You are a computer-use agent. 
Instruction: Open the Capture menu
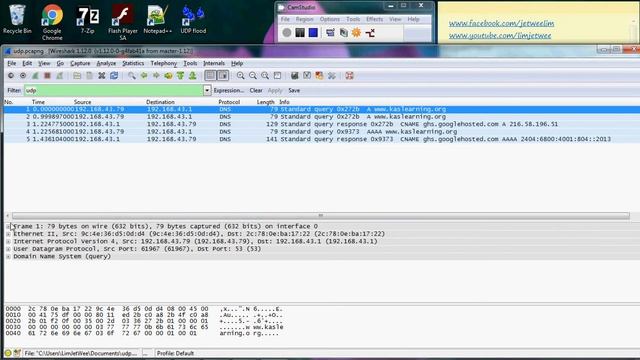coord(80,64)
